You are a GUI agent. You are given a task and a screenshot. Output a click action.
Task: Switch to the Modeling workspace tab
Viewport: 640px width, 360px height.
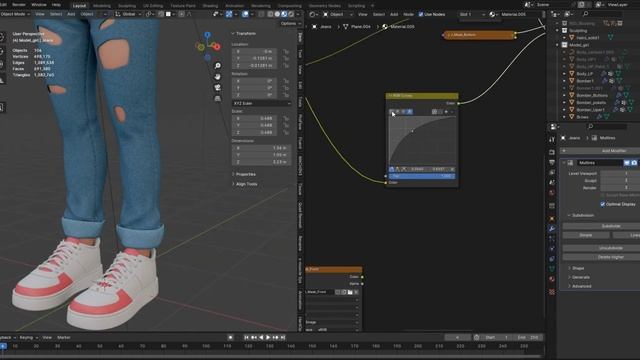pyautogui.click(x=102, y=6)
